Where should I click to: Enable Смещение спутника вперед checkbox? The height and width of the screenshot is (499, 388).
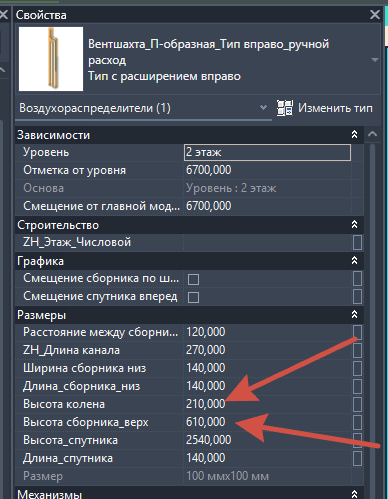(x=193, y=297)
